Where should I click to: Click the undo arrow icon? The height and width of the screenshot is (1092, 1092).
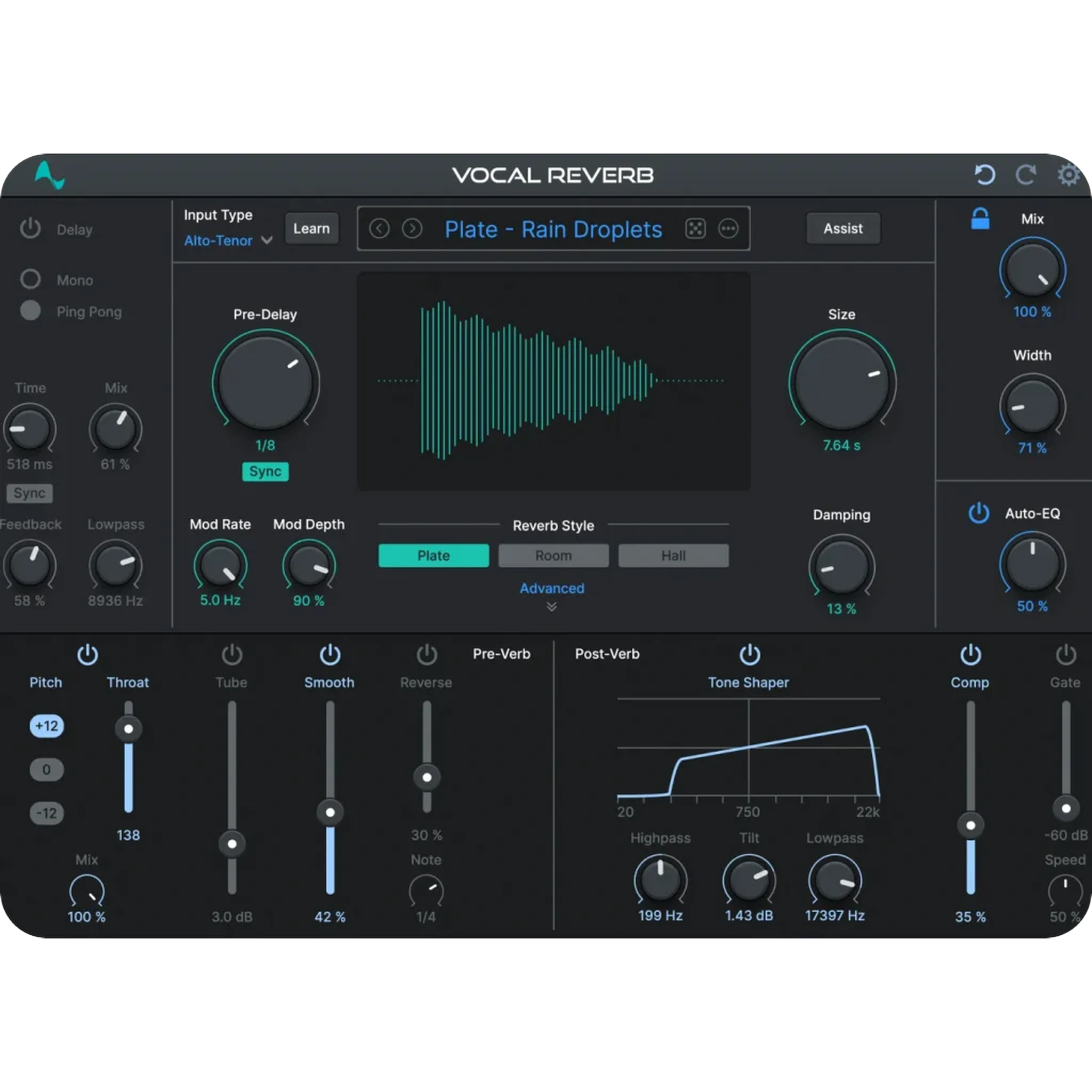pyautogui.click(x=985, y=175)
